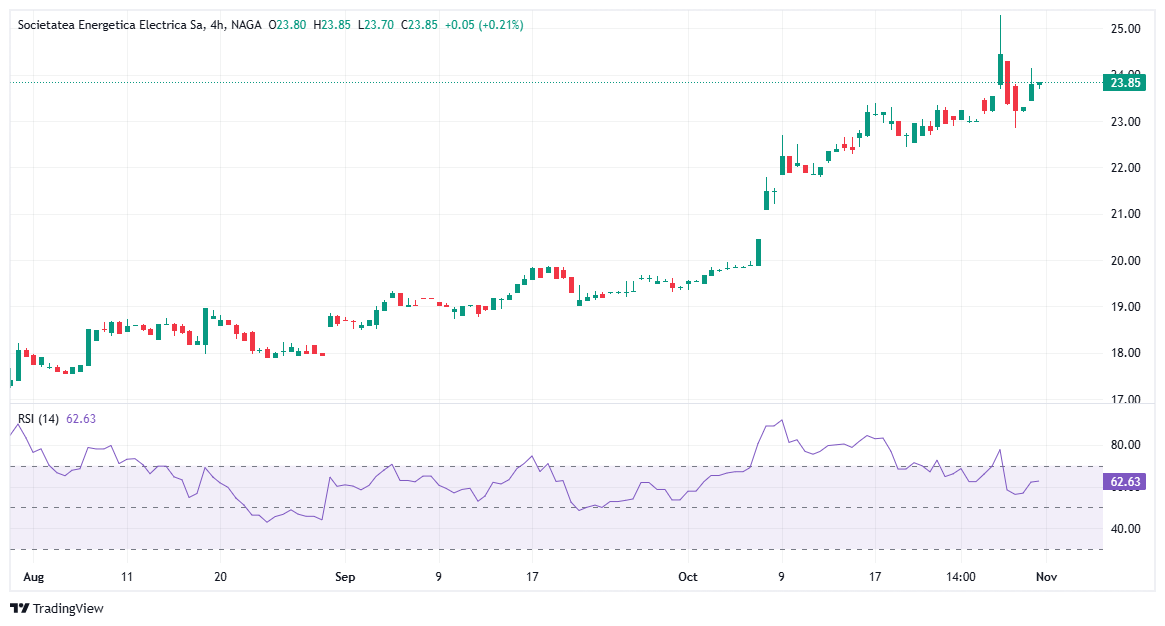Click the 80.00 RSI scale label
Screen dimensions: 1165x626
tap(1126, 445)
